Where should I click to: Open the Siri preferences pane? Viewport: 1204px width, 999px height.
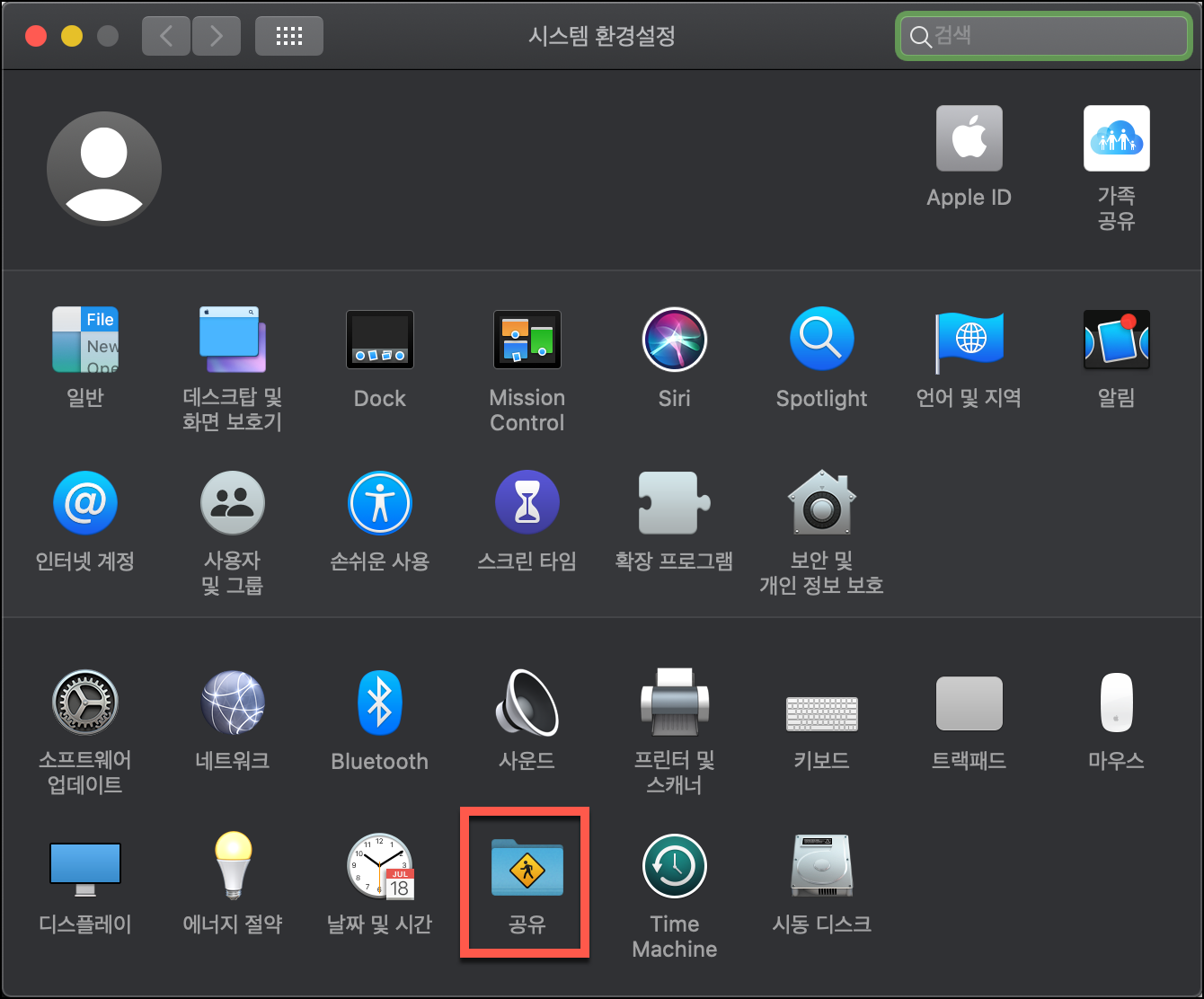pyautogui.click(x=675, y=340)
